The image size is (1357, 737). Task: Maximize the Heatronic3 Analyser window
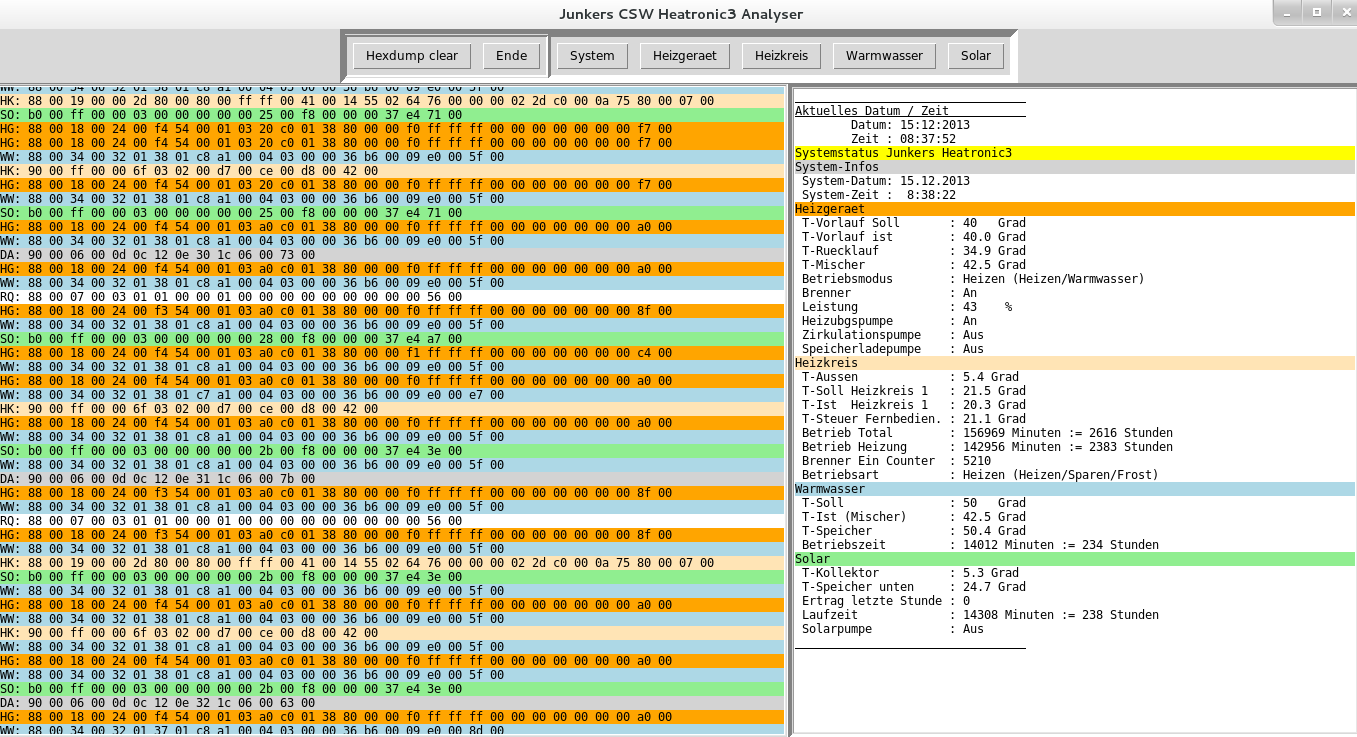1317,12
